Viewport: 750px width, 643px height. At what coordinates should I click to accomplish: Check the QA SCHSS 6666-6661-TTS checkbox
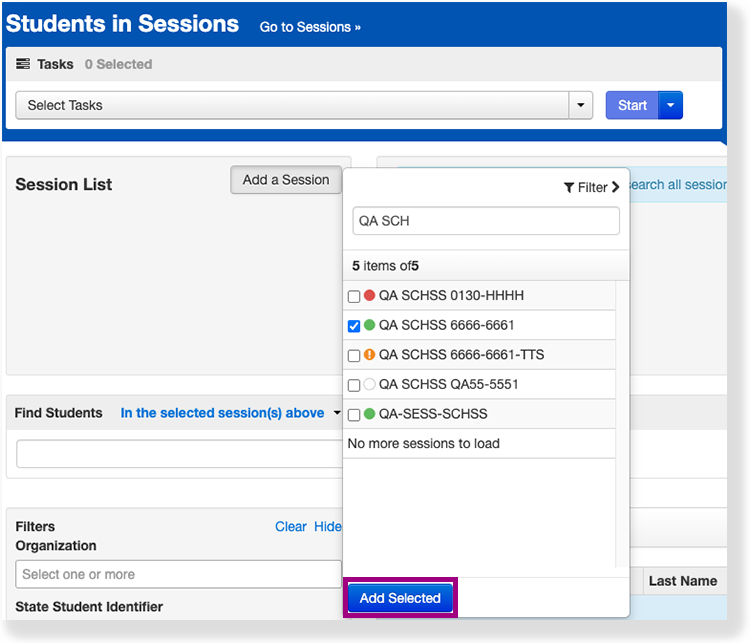pyautogui.click(x=354, y=356)
